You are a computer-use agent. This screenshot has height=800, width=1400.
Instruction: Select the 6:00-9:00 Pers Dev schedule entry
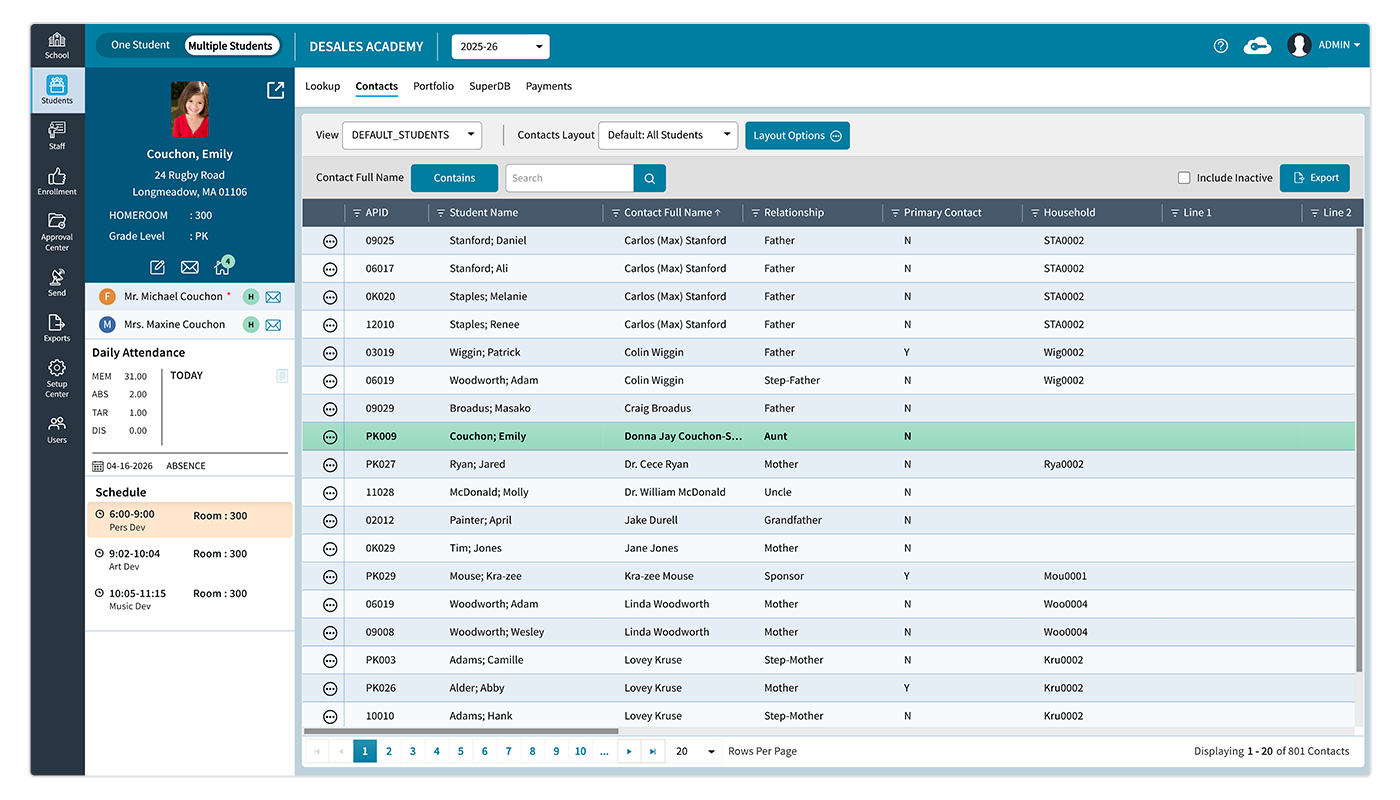pos(190,520)
